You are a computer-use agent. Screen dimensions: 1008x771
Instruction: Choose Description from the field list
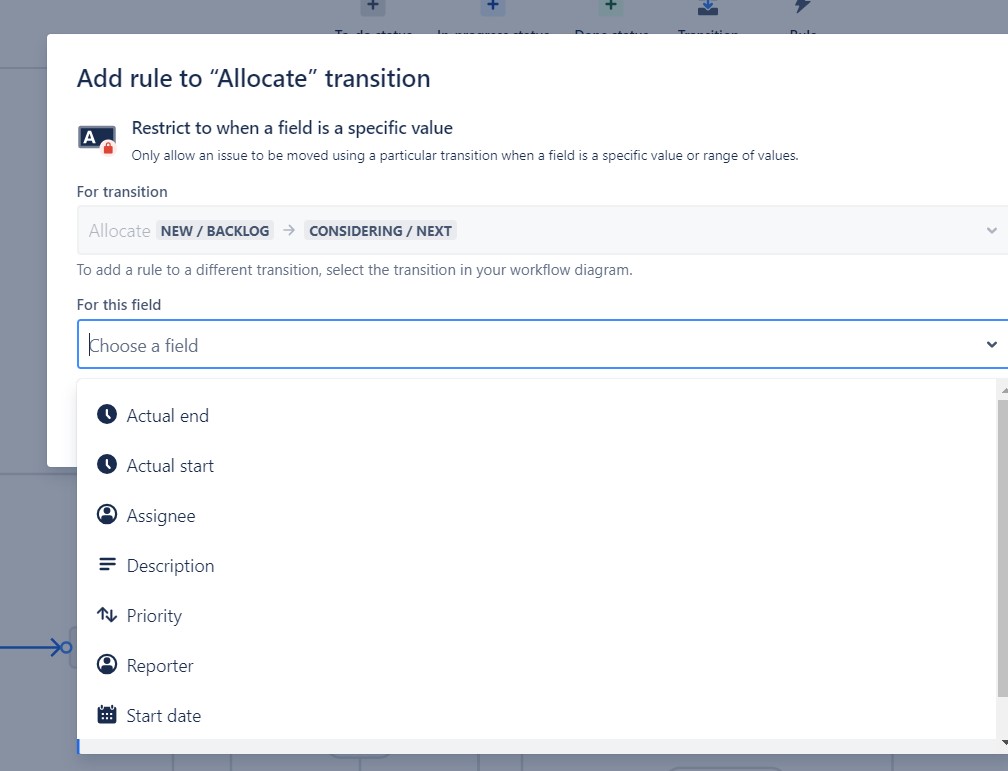536,566
